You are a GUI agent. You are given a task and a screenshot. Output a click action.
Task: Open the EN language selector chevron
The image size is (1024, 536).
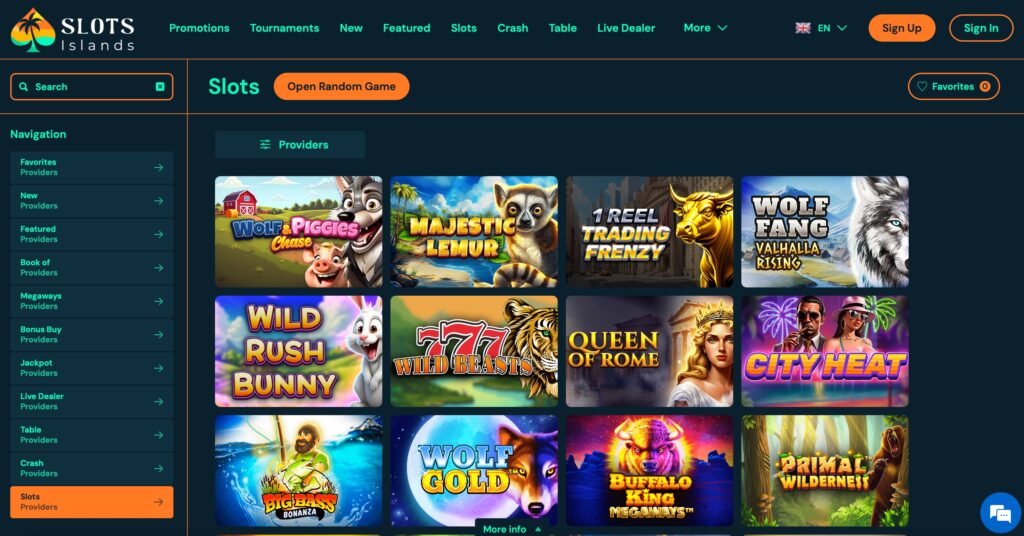click(x=842, y=28)
